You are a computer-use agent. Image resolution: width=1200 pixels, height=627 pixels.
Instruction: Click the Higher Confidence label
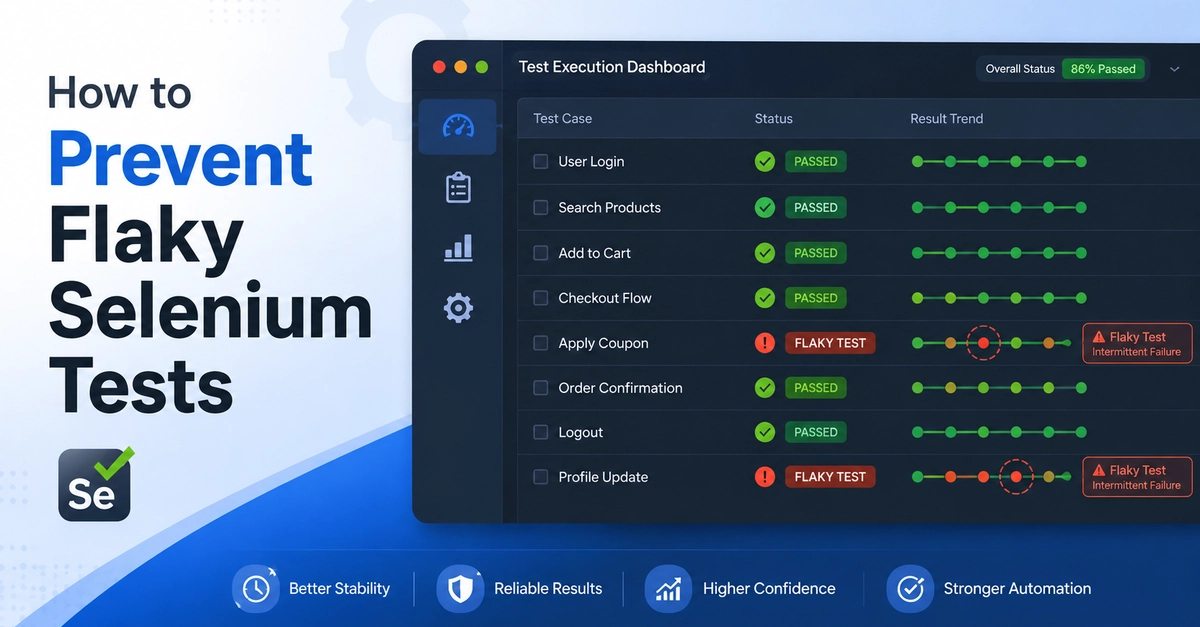pyautogui.click(x=769, y=588)
